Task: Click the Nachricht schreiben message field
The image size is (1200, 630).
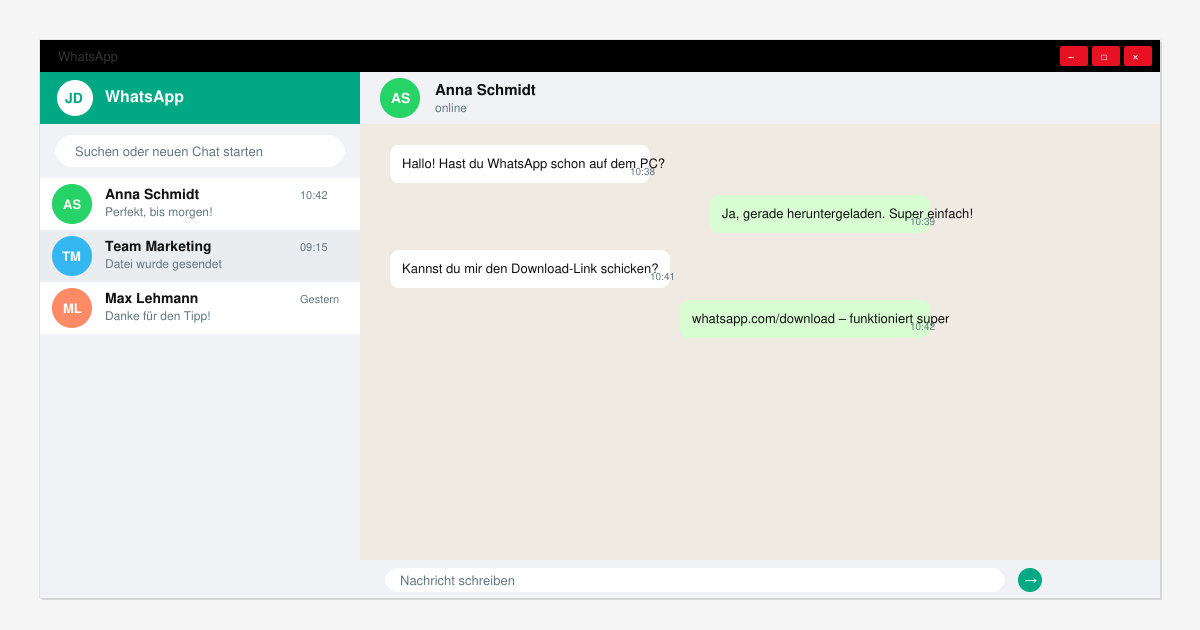Action: pyautogui.click(x=695, y=580)
